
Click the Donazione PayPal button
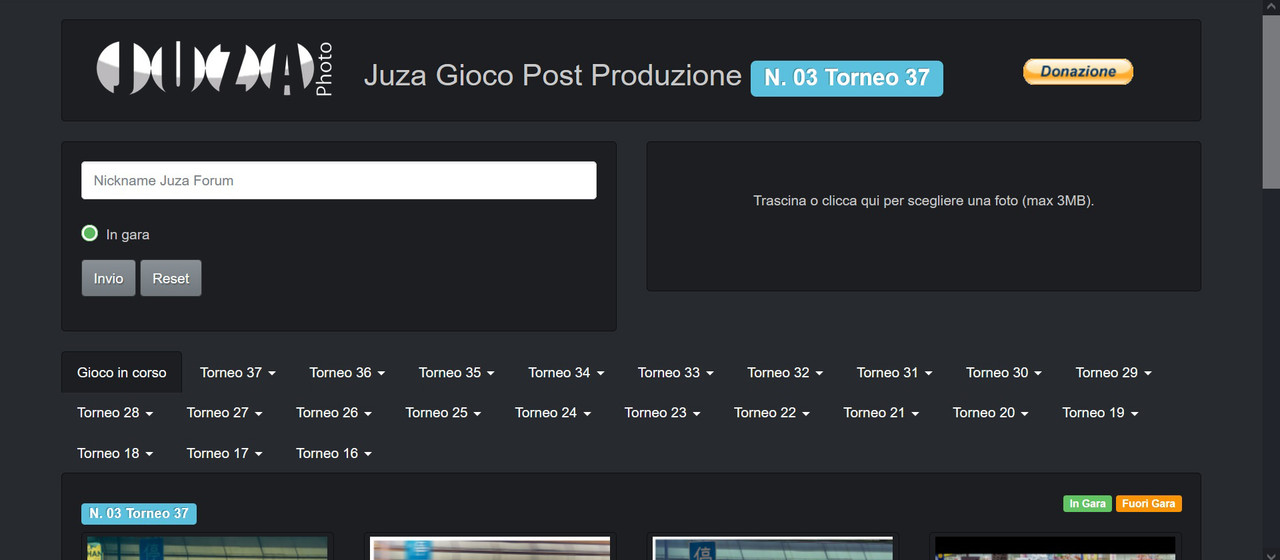pos(1077,71)
